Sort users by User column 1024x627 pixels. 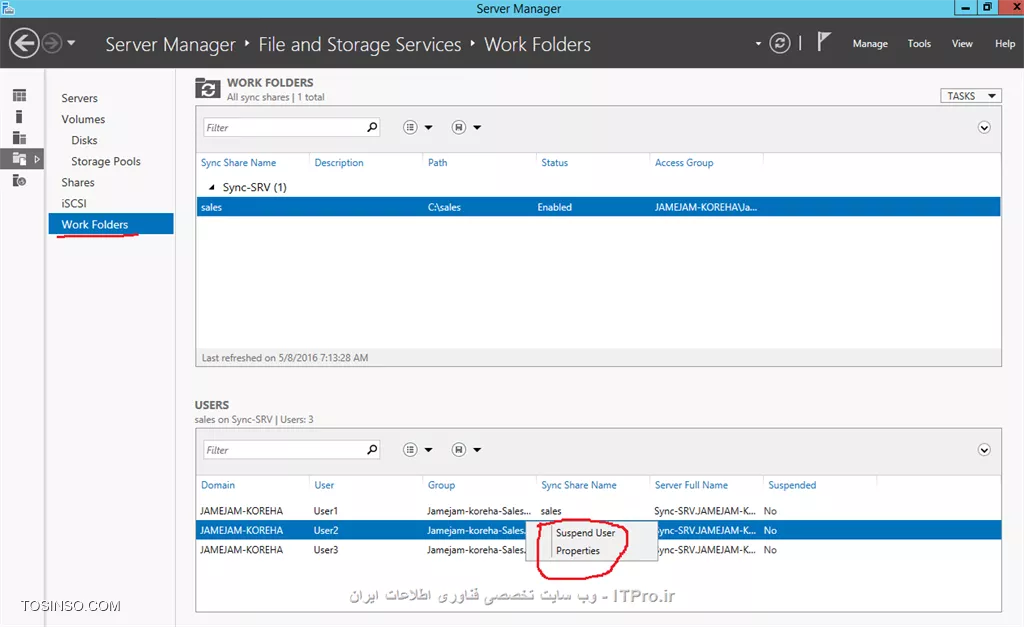(324, 485)
